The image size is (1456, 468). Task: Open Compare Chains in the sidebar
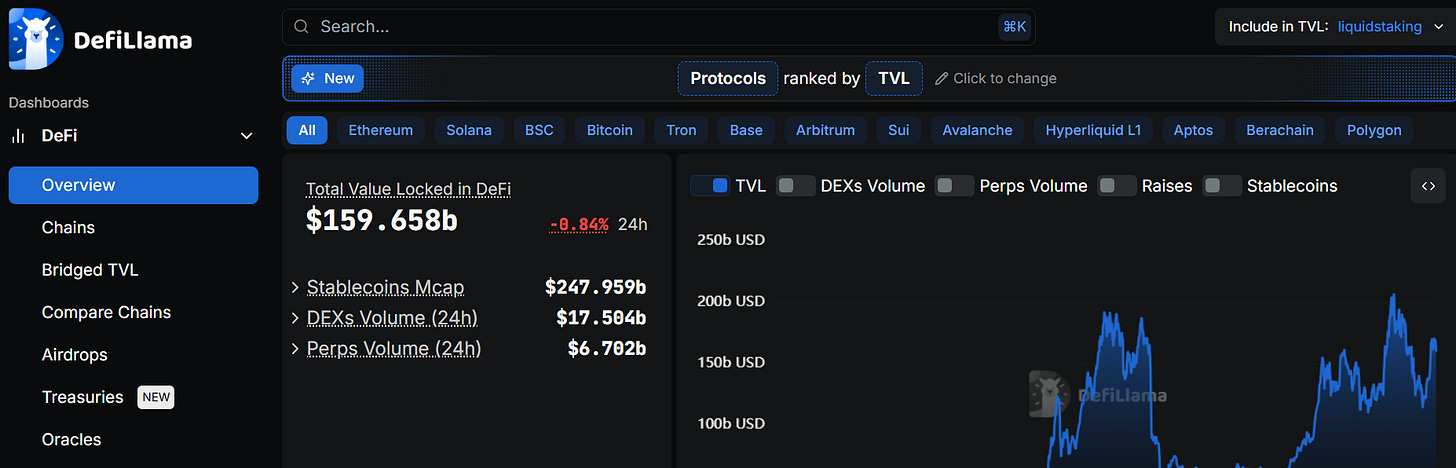click(106, 312)
